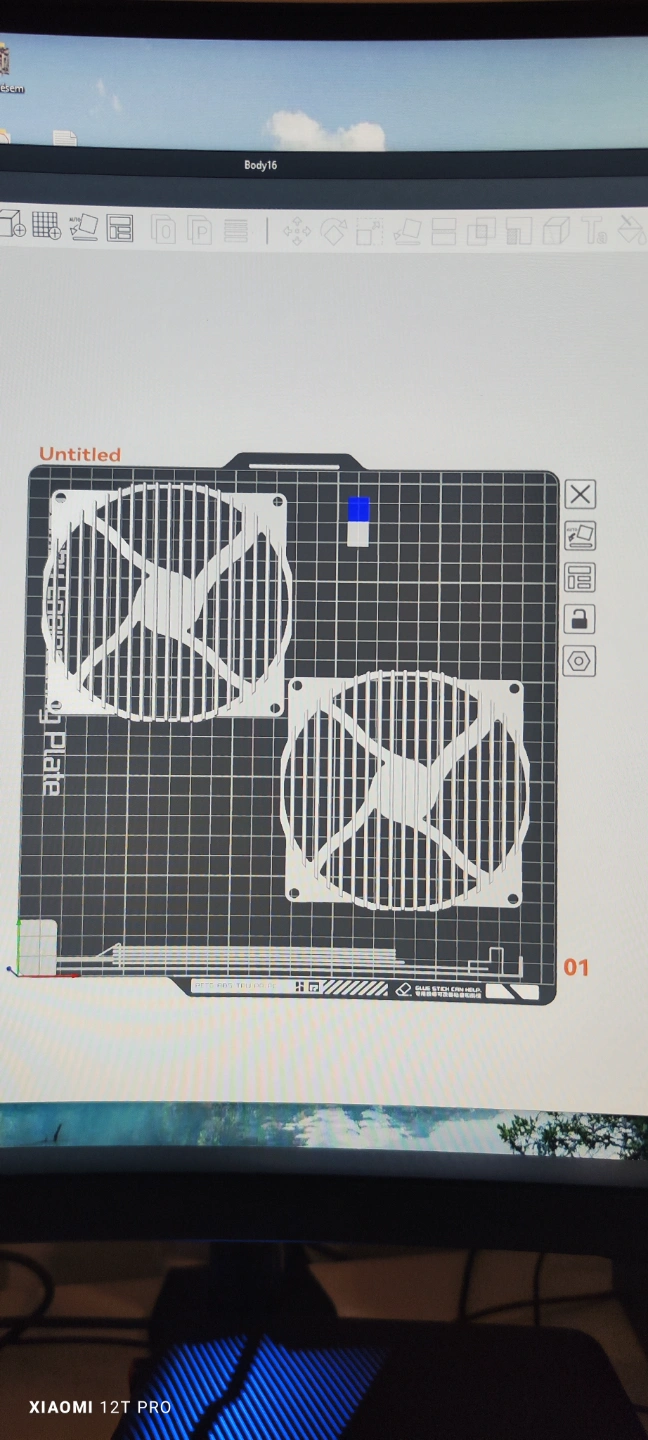Open the Text shape tool

click(595, 231)
